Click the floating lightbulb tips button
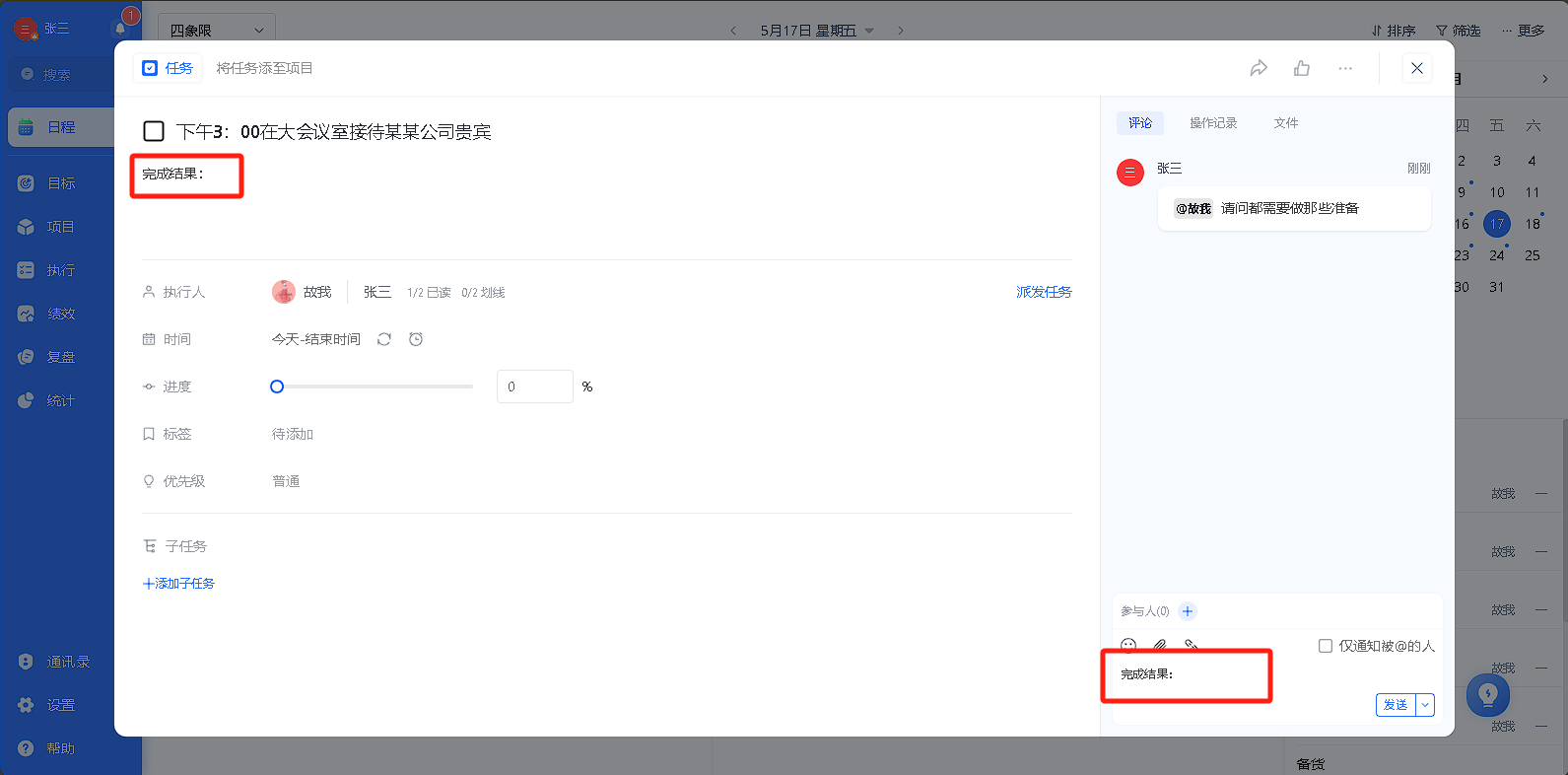1568x775 pixels. coord(1488,695)
